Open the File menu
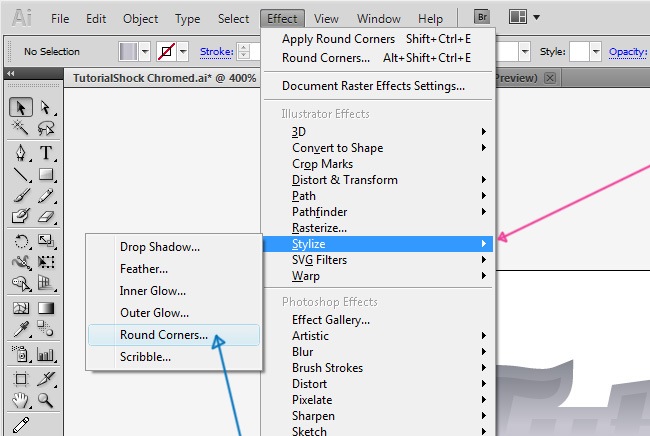Image resolution: width=650 pixels, height=436 pixels. point(60,19)
